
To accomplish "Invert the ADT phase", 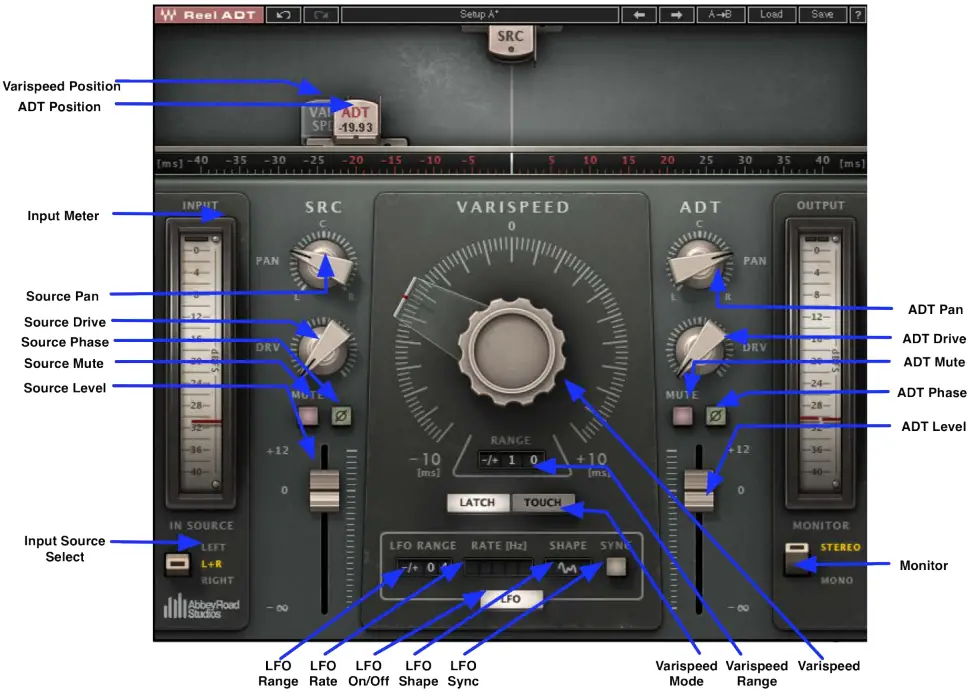I will [714, 415].
